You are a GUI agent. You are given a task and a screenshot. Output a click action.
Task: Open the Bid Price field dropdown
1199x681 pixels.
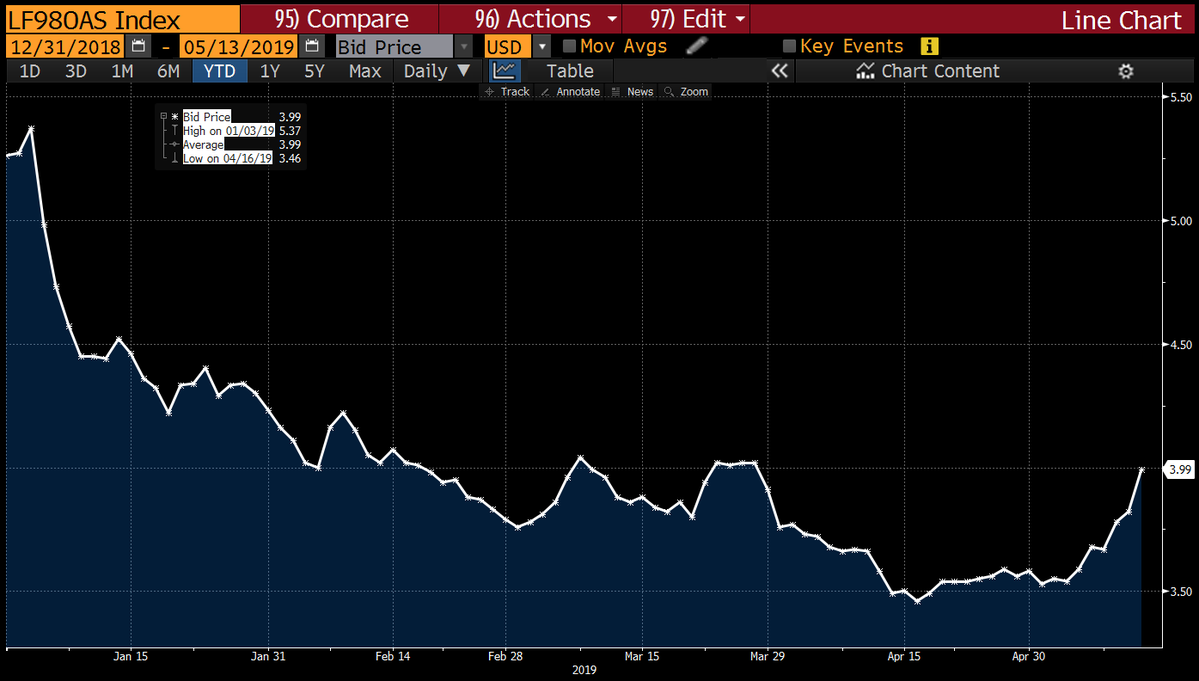tap(463, 47)
